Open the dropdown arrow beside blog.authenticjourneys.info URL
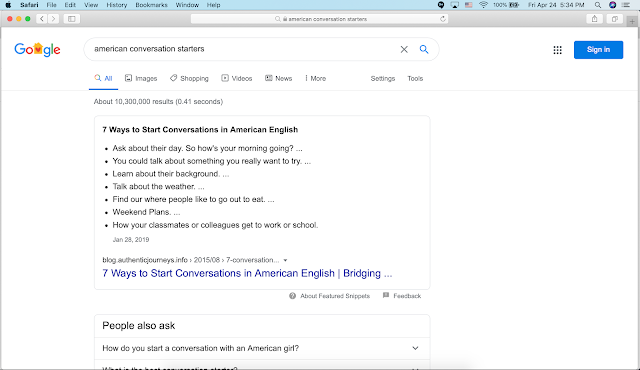 285,260
